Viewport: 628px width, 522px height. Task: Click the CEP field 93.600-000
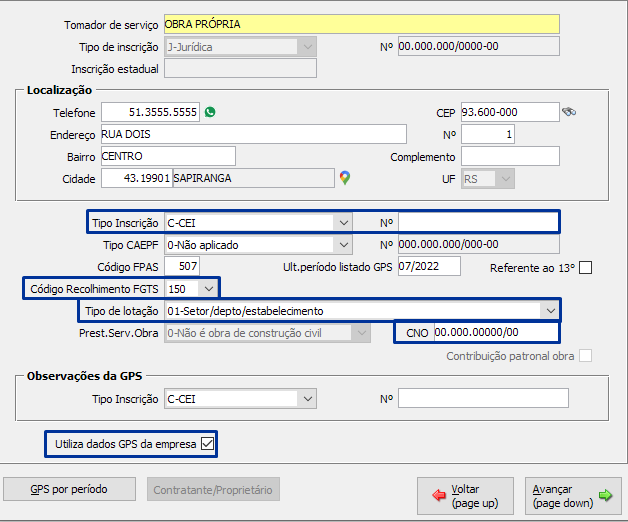[510, 112]
